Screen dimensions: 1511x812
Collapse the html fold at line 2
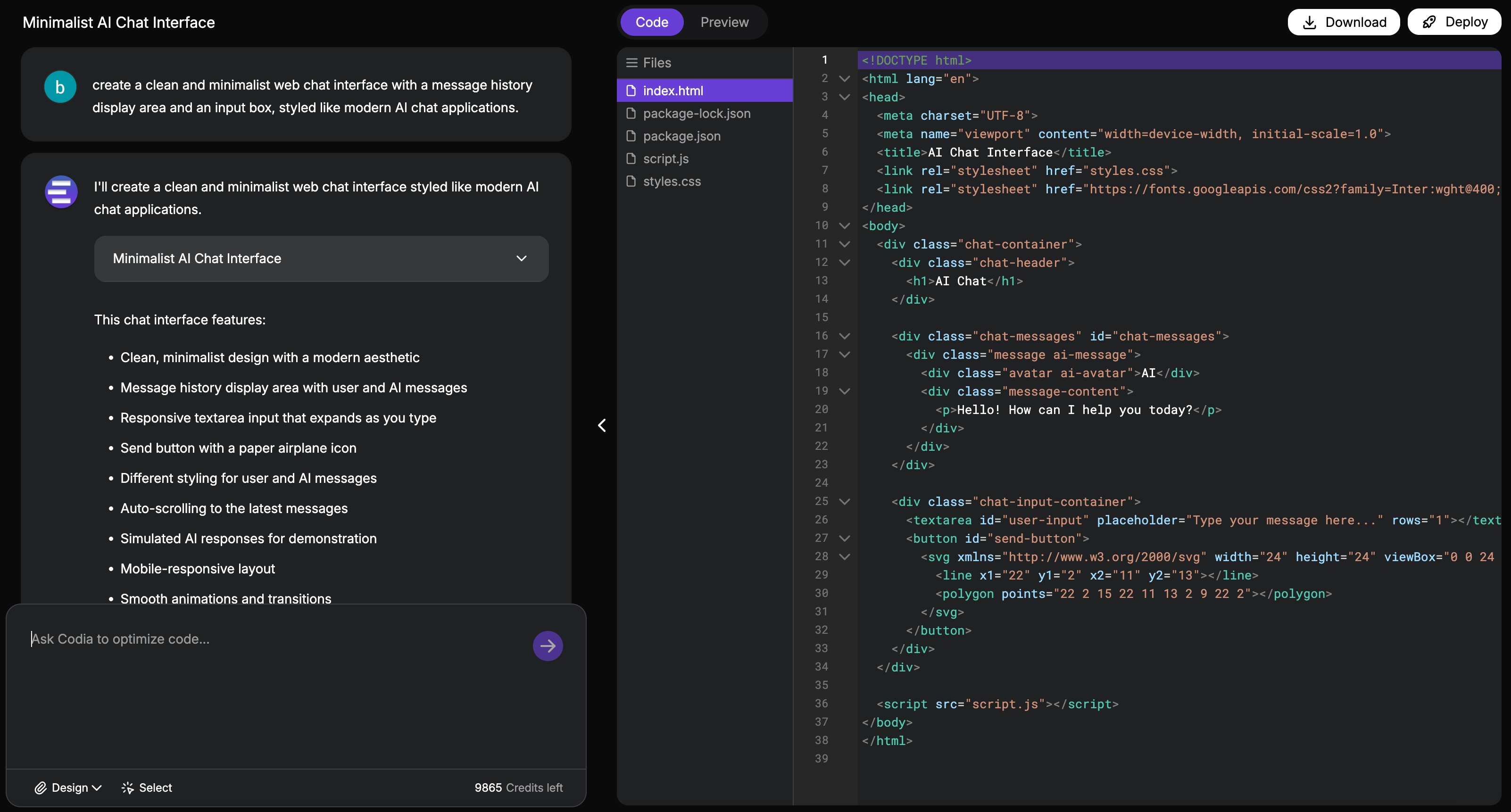pos(845,79)
